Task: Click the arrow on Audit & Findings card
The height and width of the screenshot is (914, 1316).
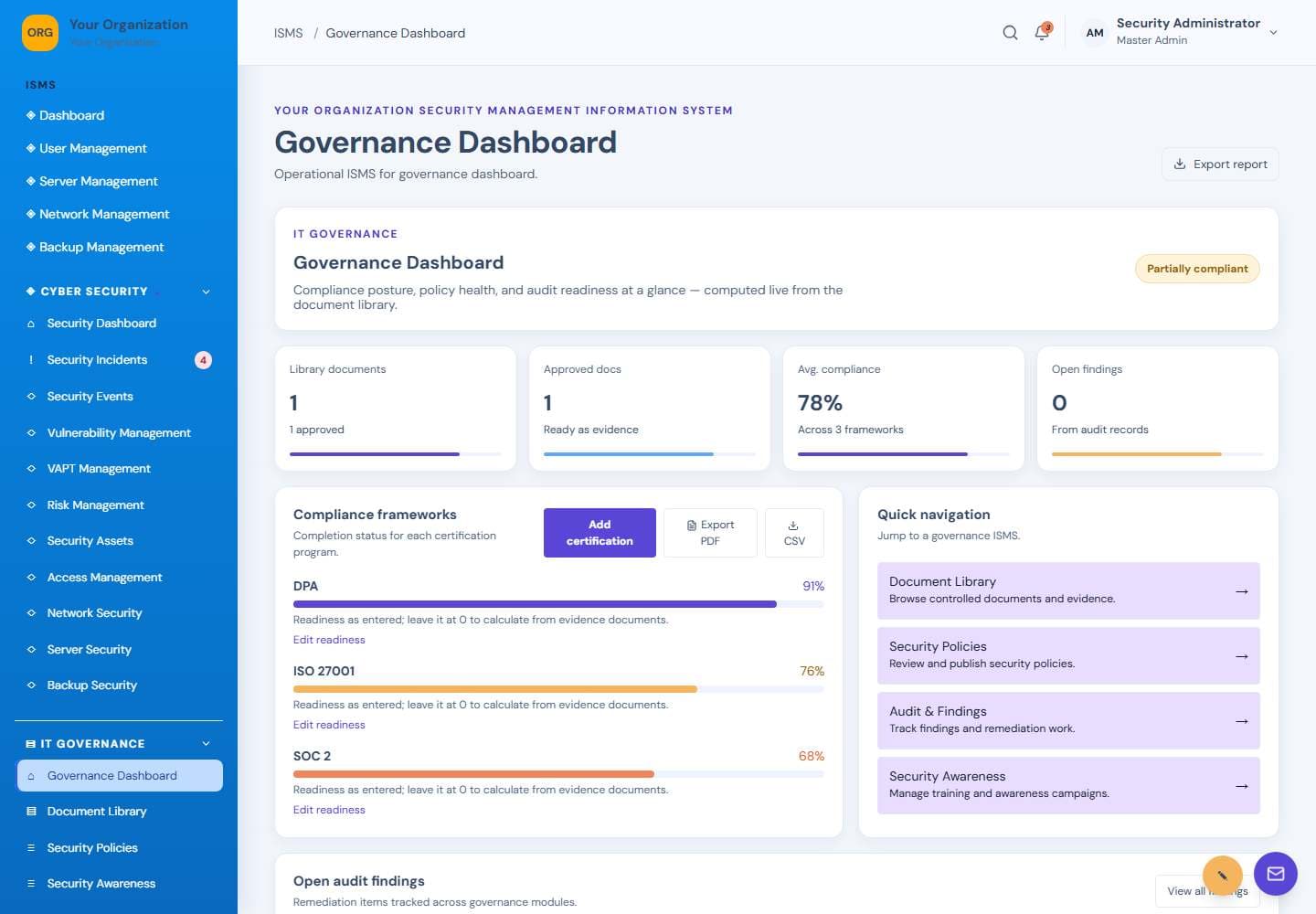Action: [x=1241, y=721]
